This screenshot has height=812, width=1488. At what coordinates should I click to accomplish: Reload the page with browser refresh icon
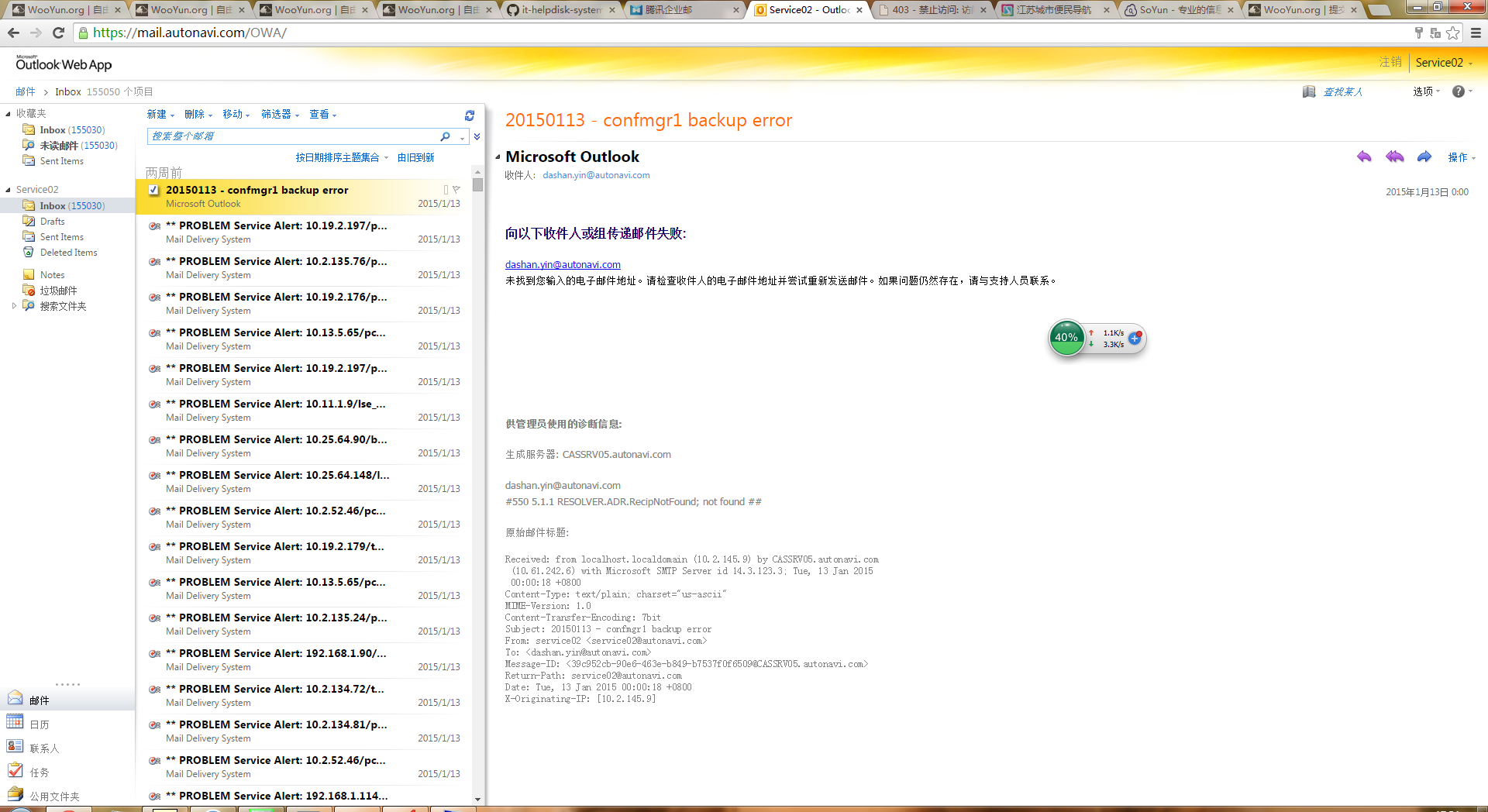coord(58,33)
